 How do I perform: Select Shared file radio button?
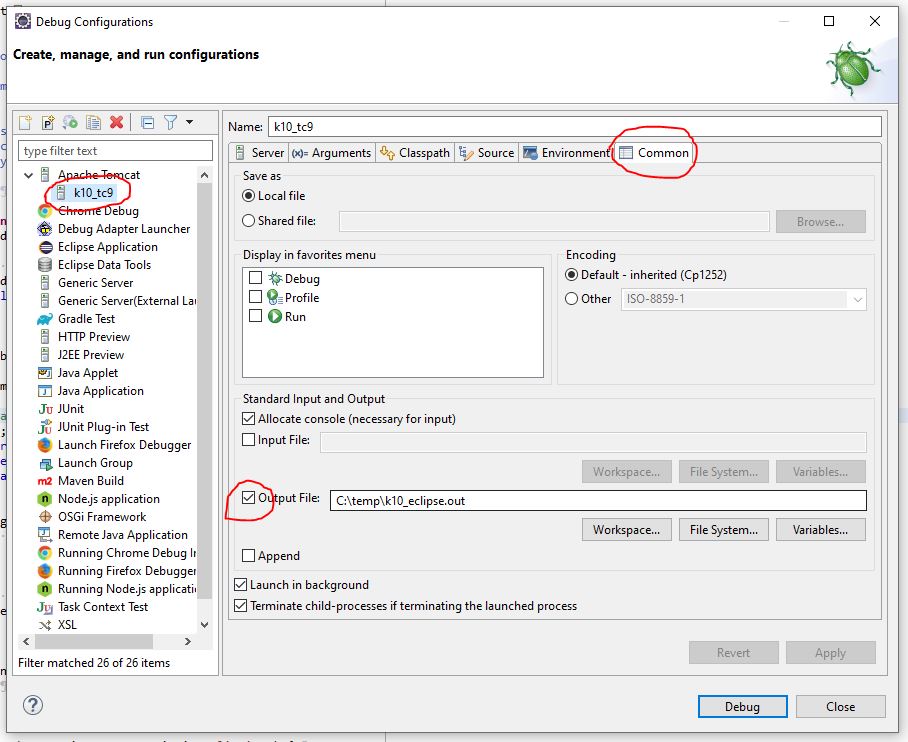(x=248, y=221)
